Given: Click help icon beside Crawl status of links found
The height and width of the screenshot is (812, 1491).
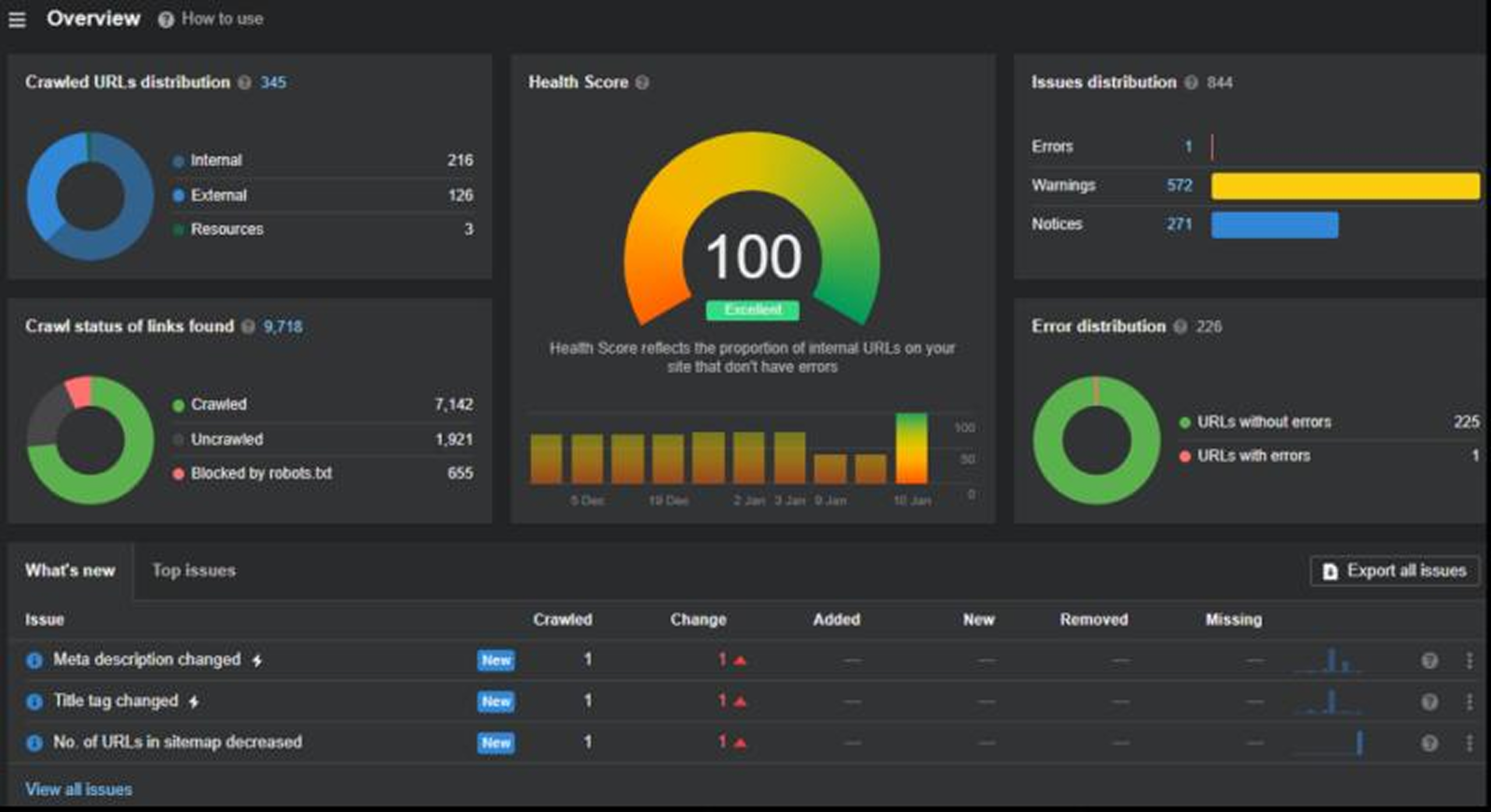Looking at the screenshot, I should click(248, 327).
